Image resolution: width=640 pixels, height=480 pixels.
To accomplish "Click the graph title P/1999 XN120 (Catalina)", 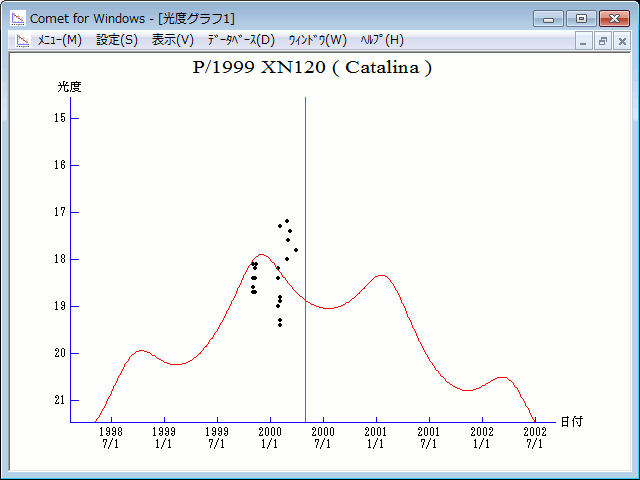I will click(312, 68).
